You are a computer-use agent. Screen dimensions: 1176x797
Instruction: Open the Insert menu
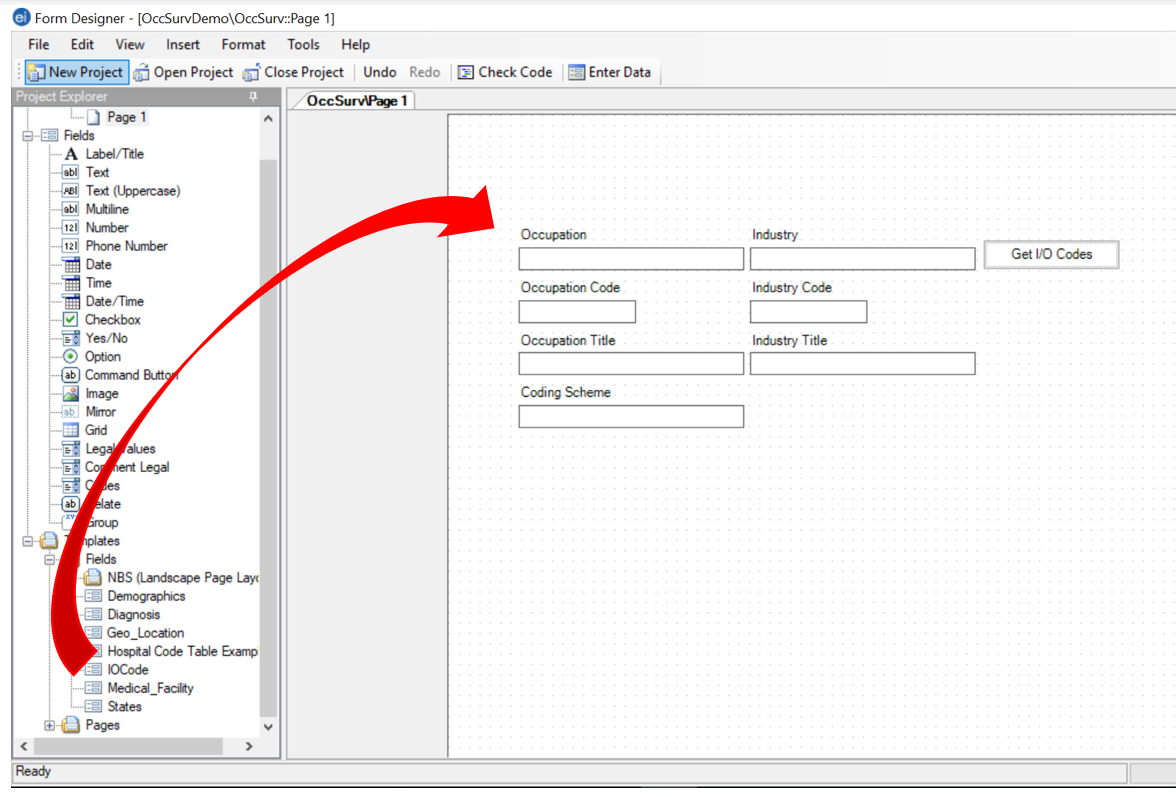(183, 44)
